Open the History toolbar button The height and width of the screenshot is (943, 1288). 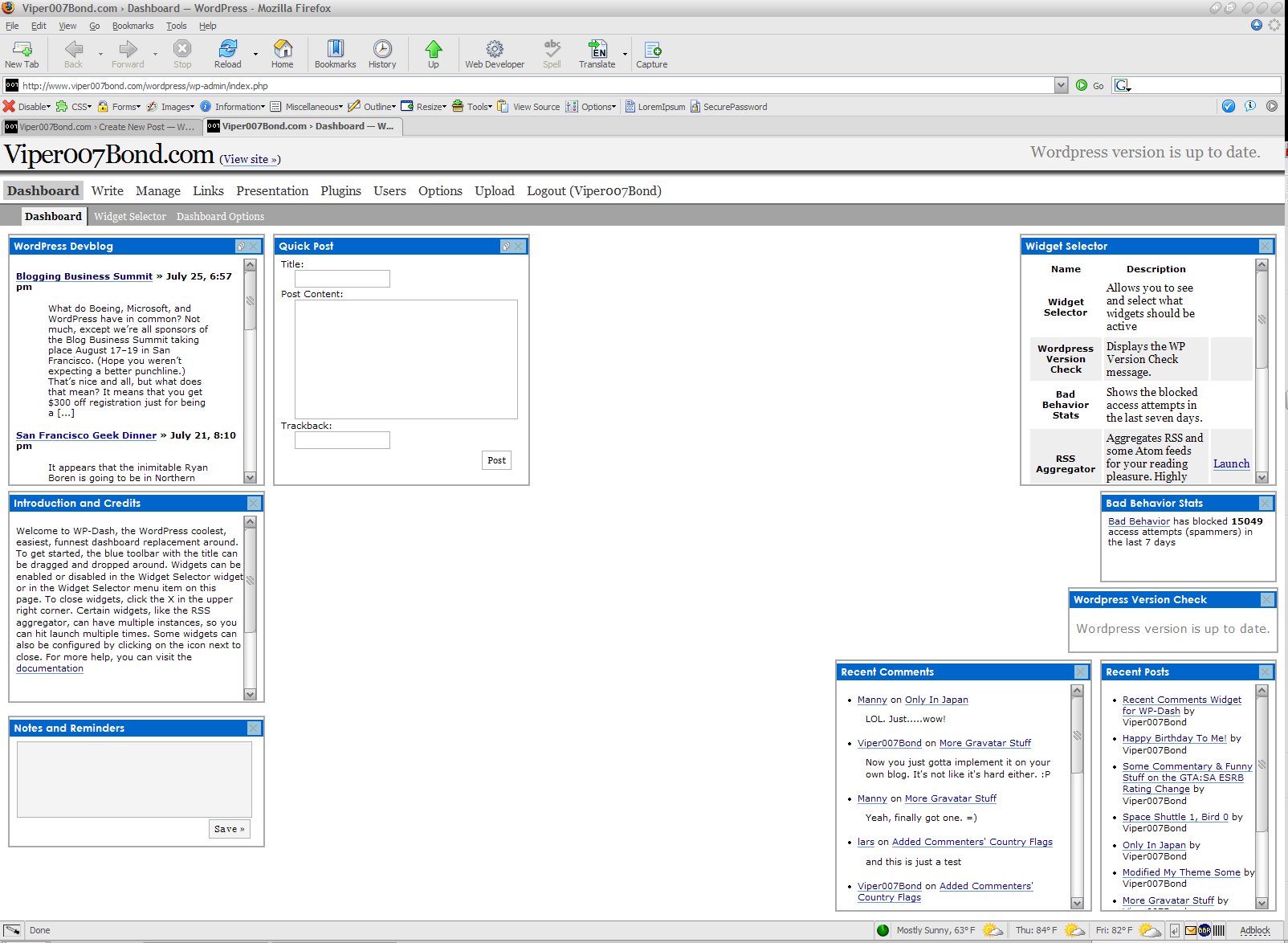(x=382, y=54)
